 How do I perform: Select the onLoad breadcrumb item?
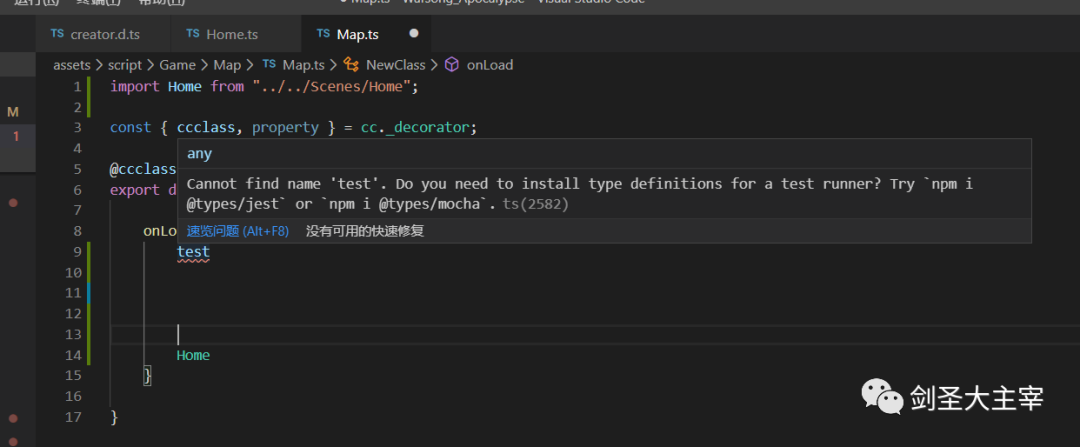click(489, 65)
